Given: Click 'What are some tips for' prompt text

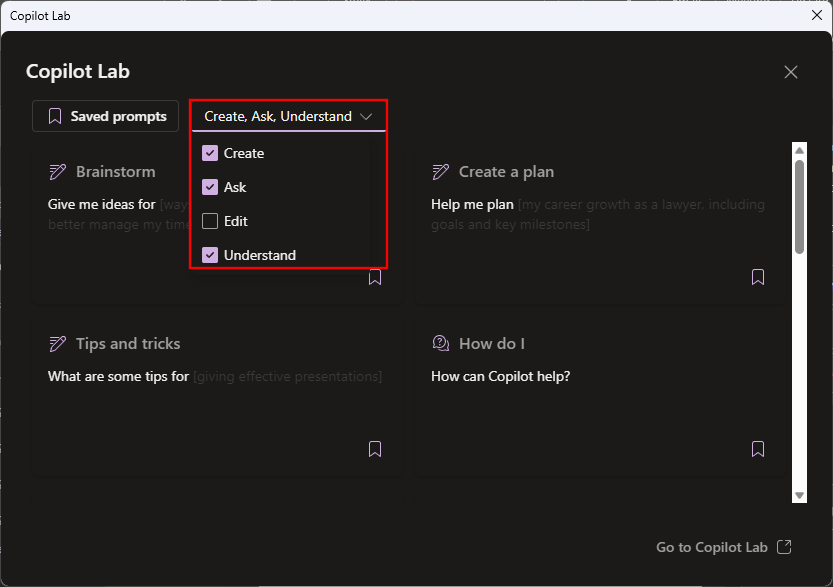Looking at the screenshot, I should 118,376.
